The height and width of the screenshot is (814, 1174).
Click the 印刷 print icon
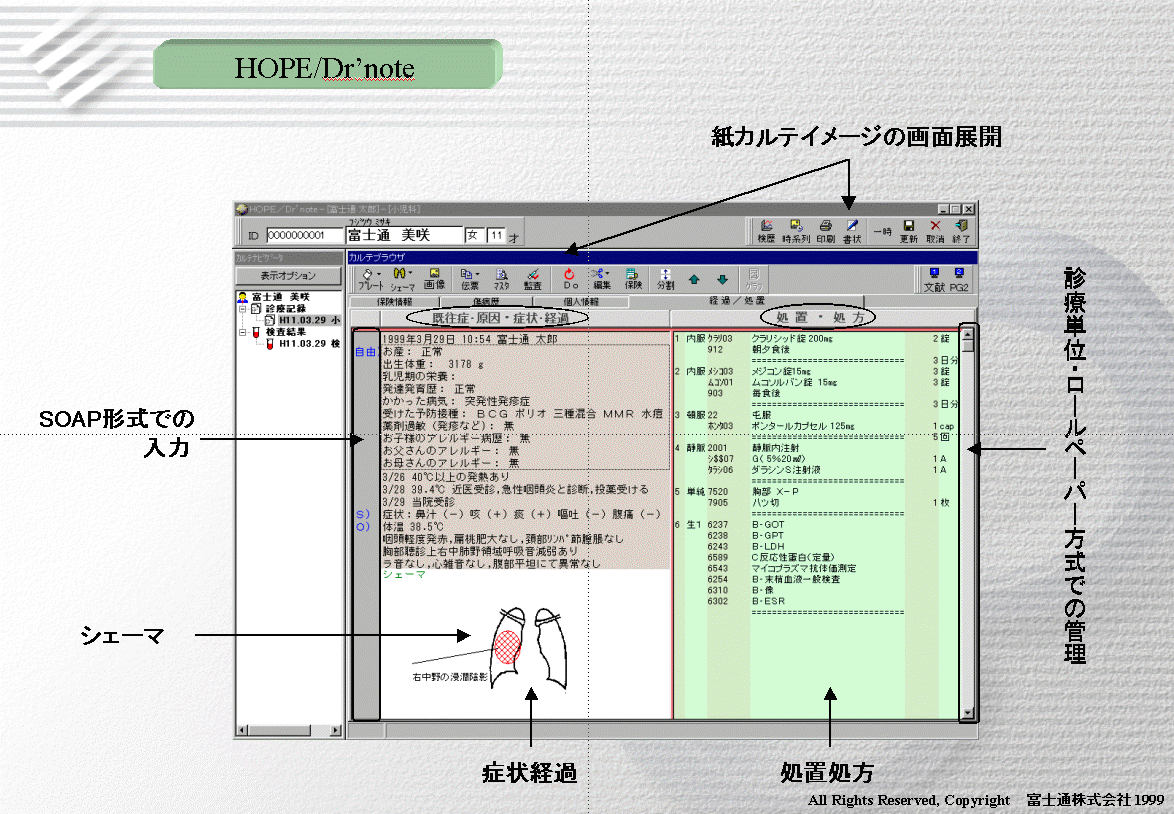(x=826, y=231)
